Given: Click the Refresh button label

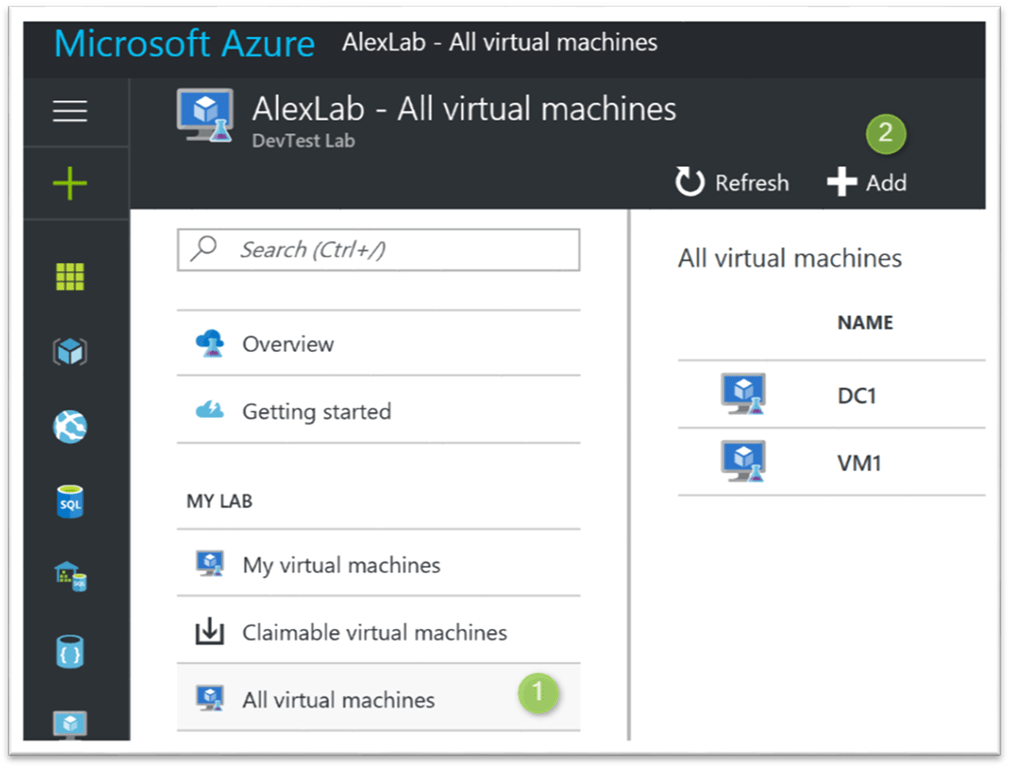Looking at the screenshot, I should click(x=752, y=182).
